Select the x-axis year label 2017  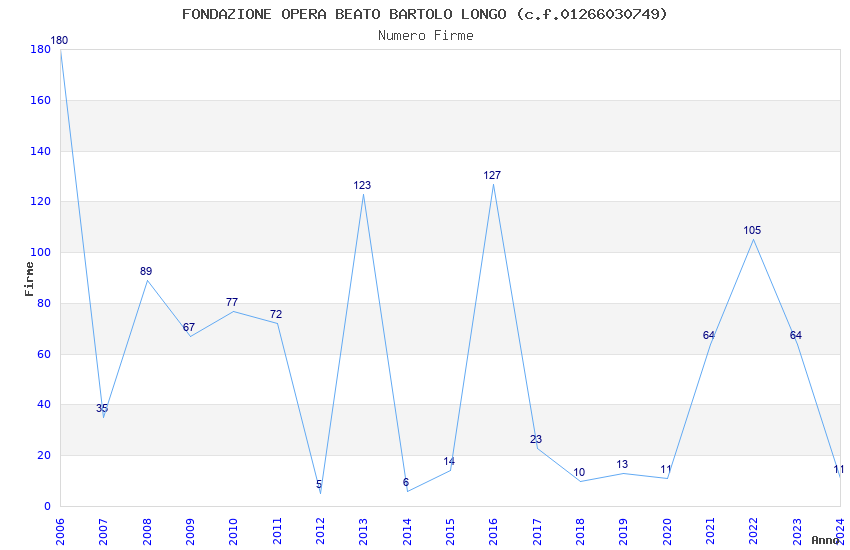pyautogui.click(x=537, y=531)
